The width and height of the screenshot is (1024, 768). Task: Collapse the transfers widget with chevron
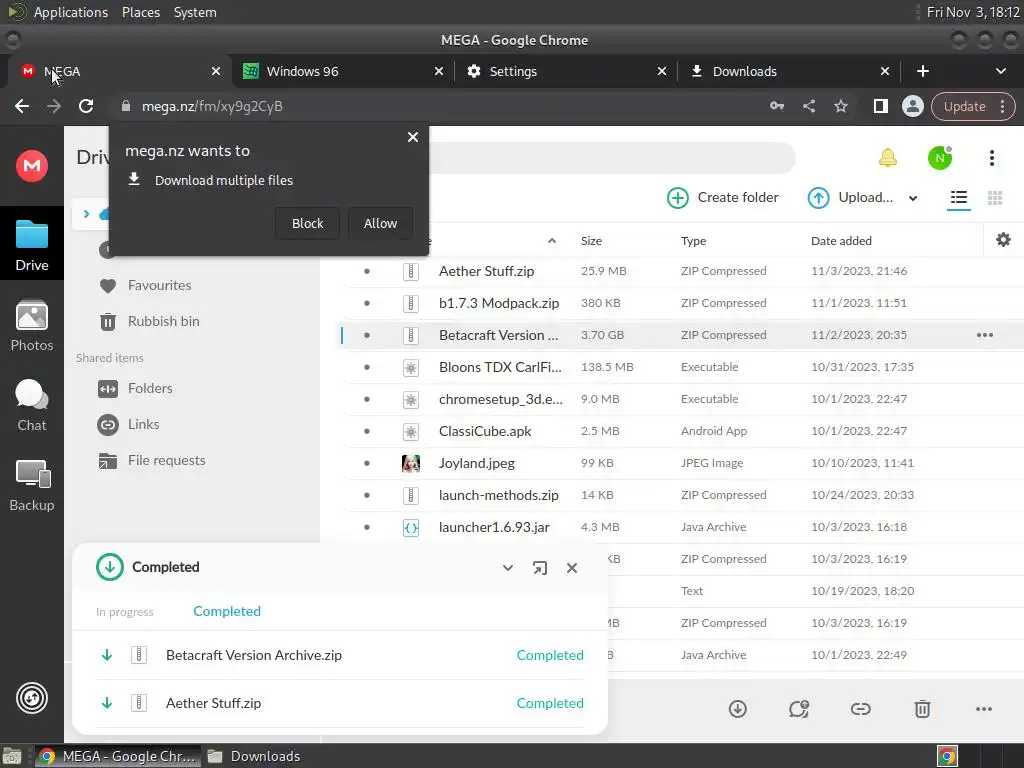pyautogui.click(x=507, y=568)
